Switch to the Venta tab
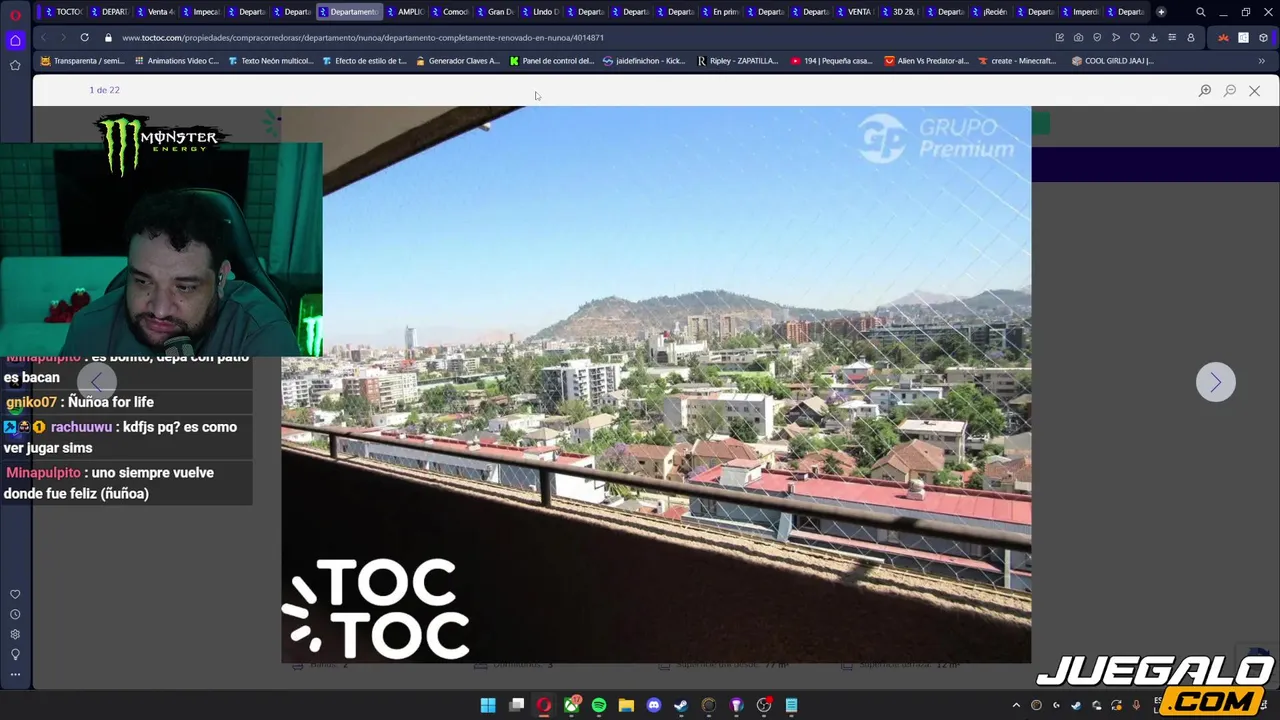This screenshot has height=720, width=1280. coord(153,12)
